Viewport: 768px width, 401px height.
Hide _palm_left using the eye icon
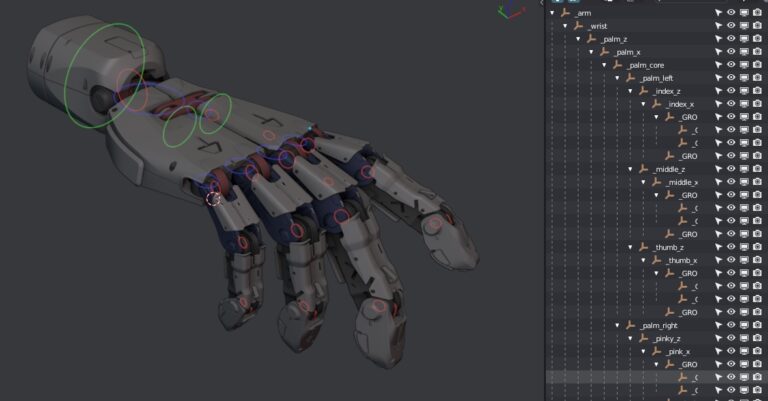pos(731,78)
